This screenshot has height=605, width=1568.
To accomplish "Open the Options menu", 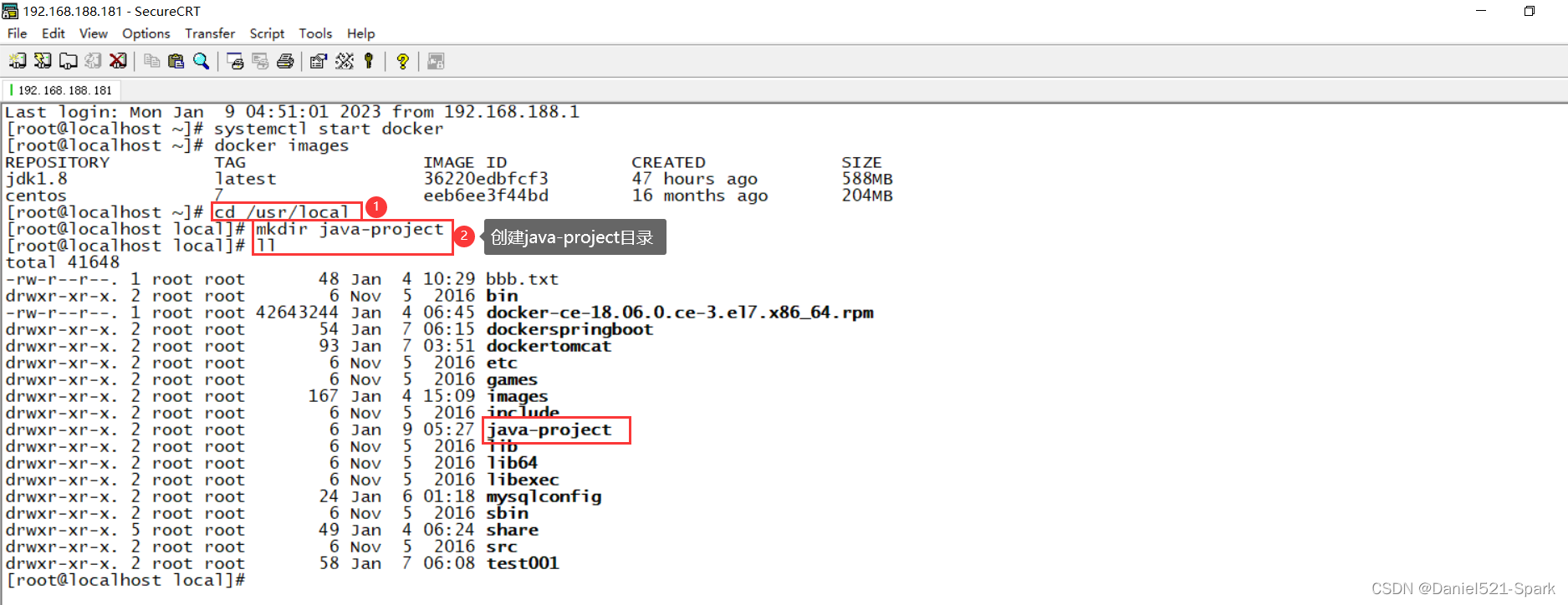I will pos(146,33).
